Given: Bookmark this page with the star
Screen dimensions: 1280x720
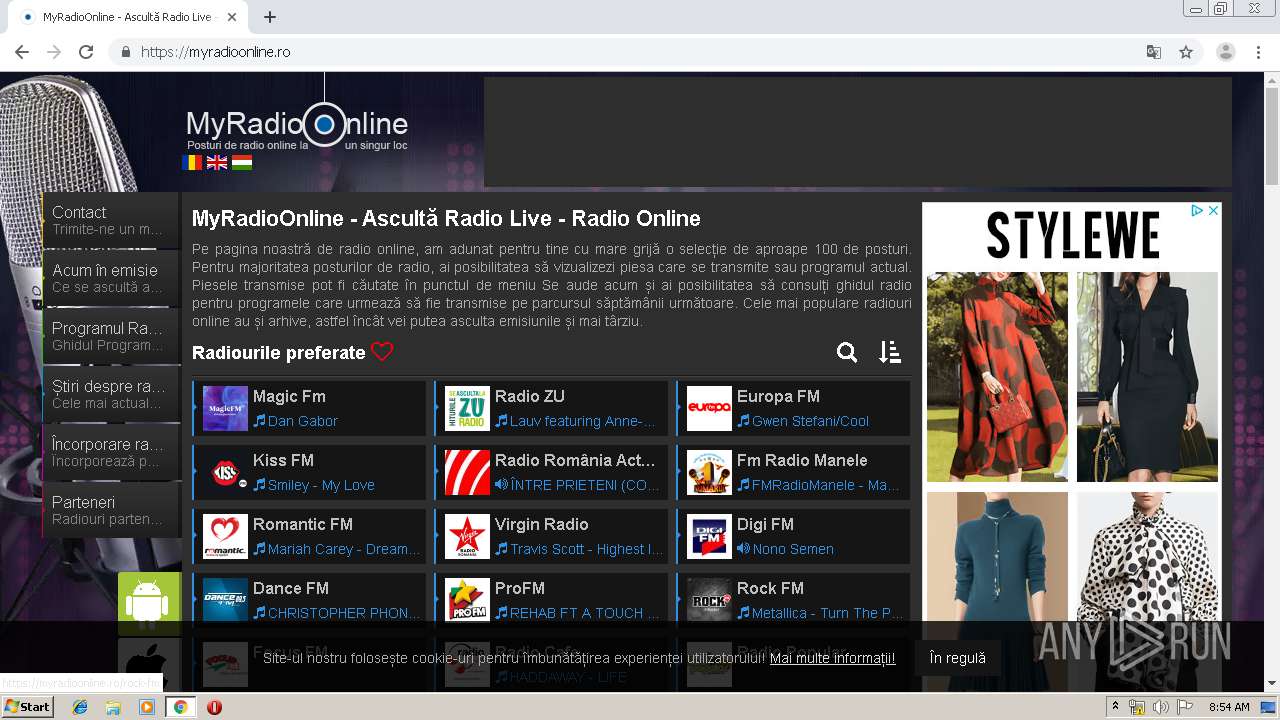Looking at the screenshot, I should pyautogui.click(x=1186, y=52).
